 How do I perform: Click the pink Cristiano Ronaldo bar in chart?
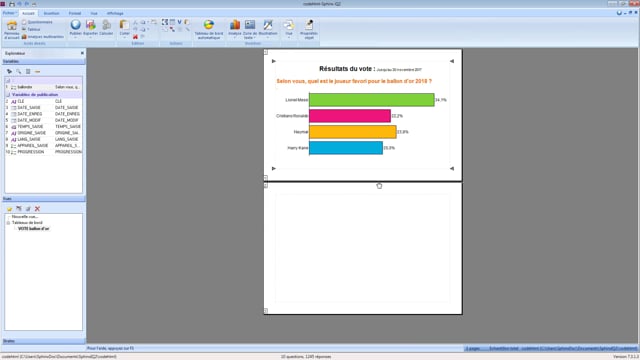pyautogui.click(x=350, y=116)
